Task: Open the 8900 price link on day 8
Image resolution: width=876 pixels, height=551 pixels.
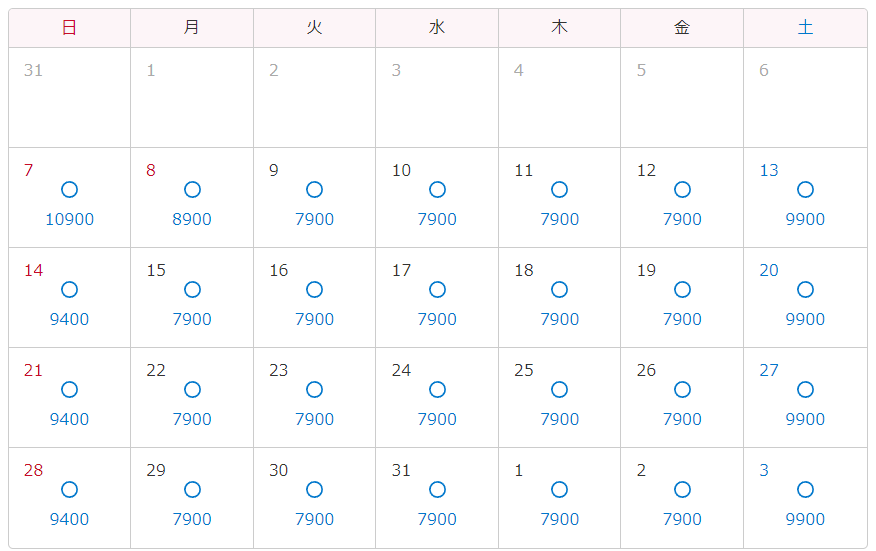Action: pyautogui.click(x=192, y=219)
